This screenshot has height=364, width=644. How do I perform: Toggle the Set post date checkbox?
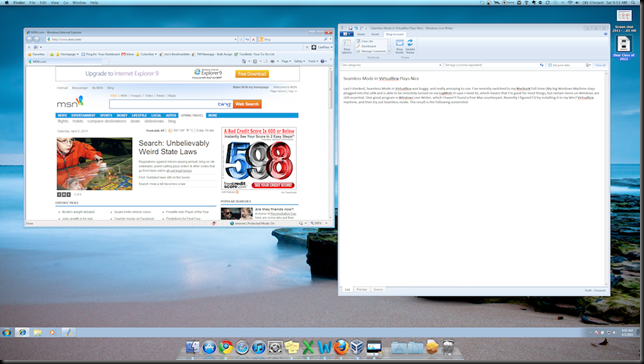pyautogui.click(x=550, y=65)
